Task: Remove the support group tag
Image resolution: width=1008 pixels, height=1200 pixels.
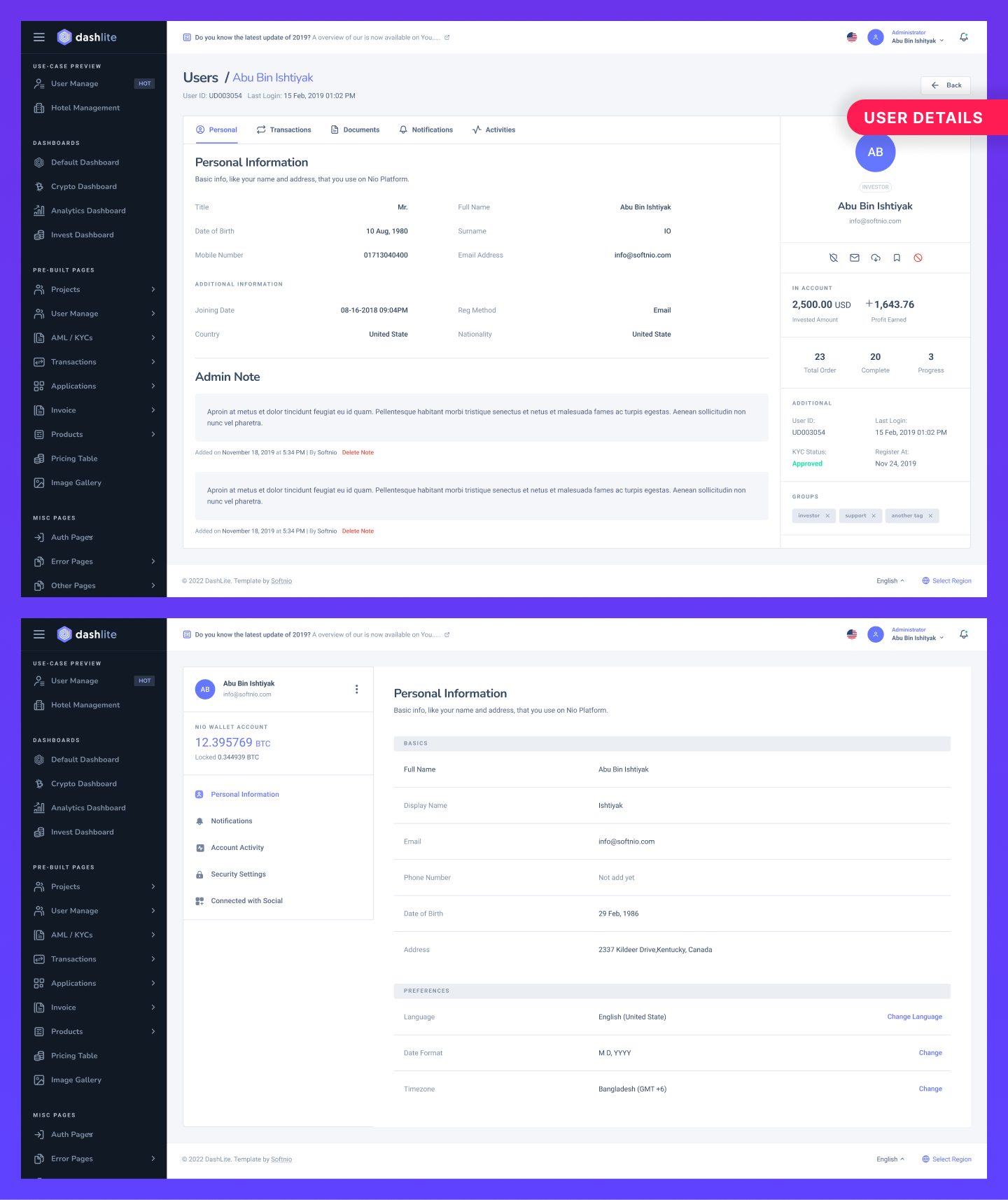Action: pos(874,516)
